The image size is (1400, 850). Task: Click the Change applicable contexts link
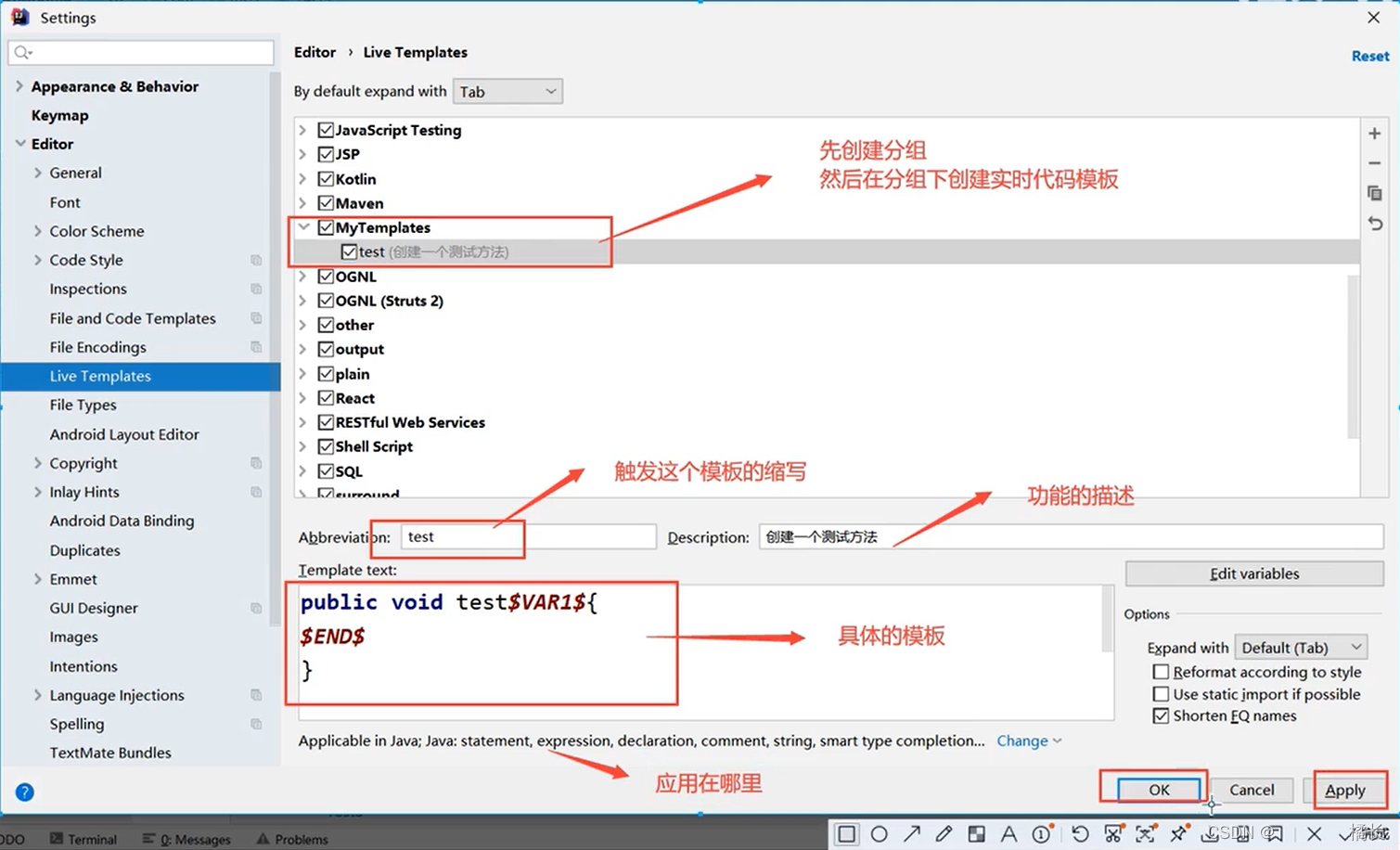pyautogui.click(x=1029, y=741)
